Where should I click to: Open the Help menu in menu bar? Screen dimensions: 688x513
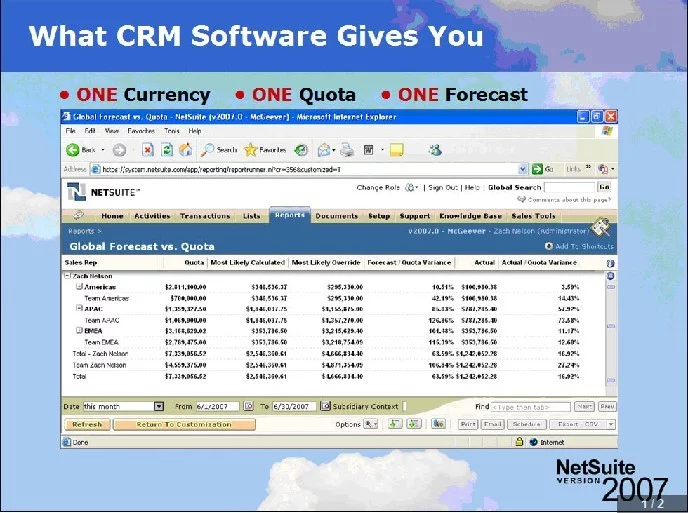coord(195,131)
